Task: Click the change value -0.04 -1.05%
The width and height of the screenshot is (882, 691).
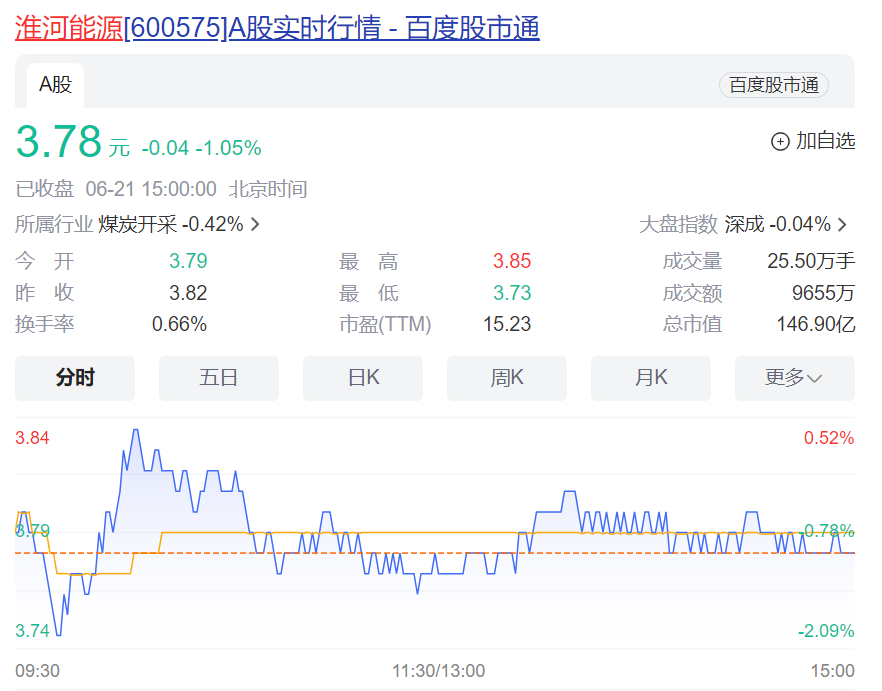Action: click(x=201, y=148)
